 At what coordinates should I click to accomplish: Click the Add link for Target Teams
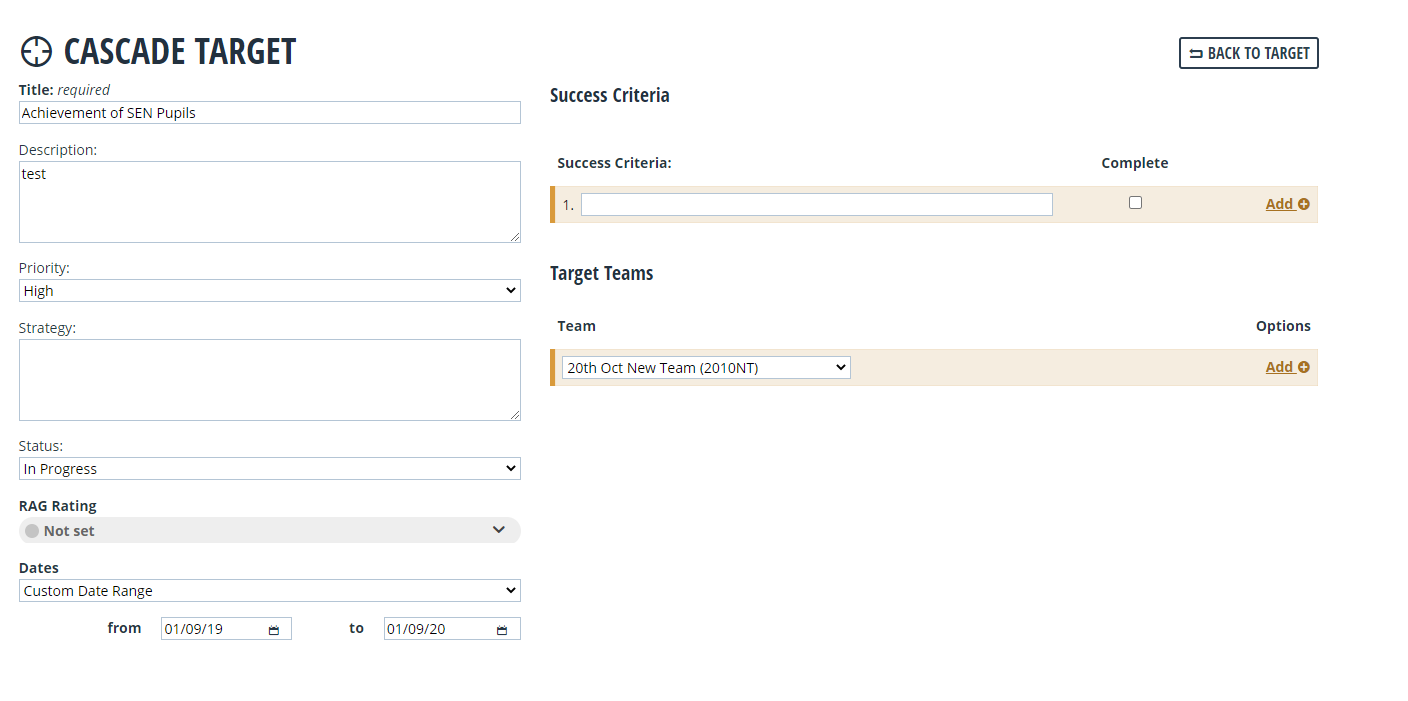pos(1279,367)
